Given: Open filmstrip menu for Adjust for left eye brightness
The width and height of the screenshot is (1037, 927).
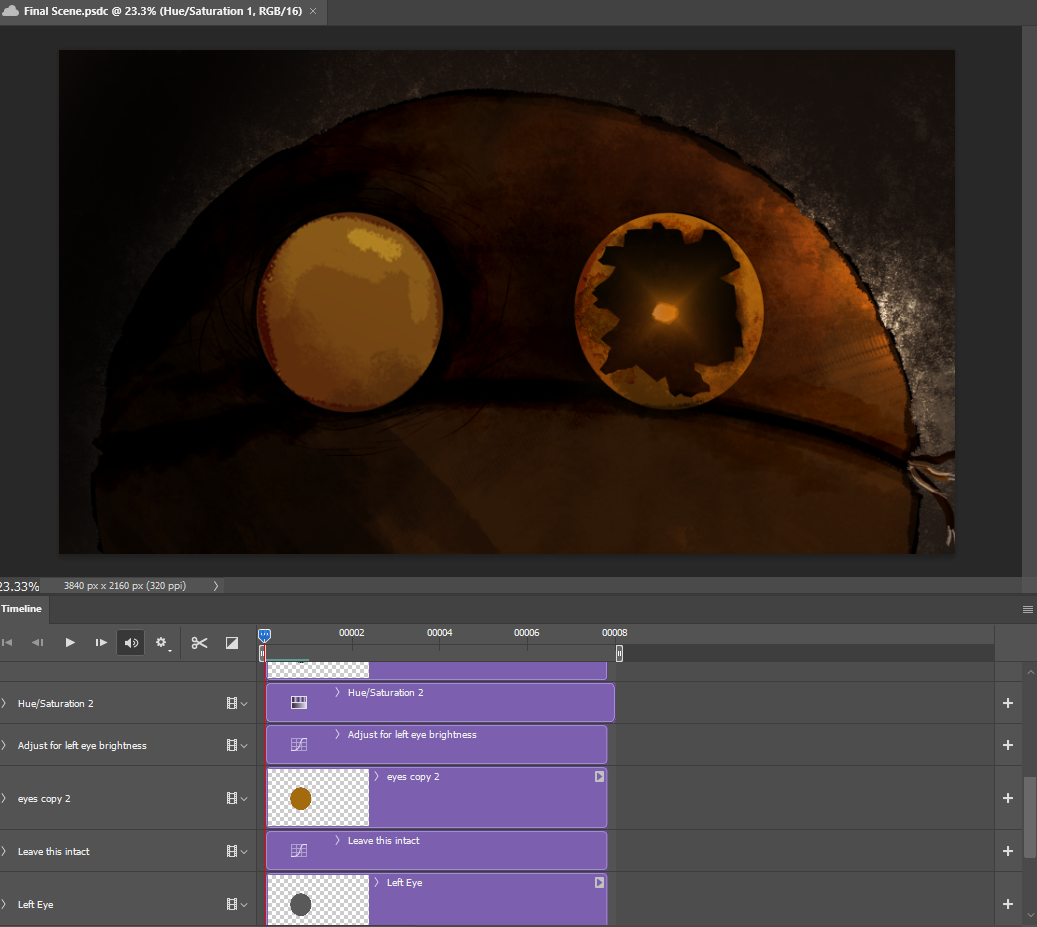Looking at the screenshot, I should [236, 745].
